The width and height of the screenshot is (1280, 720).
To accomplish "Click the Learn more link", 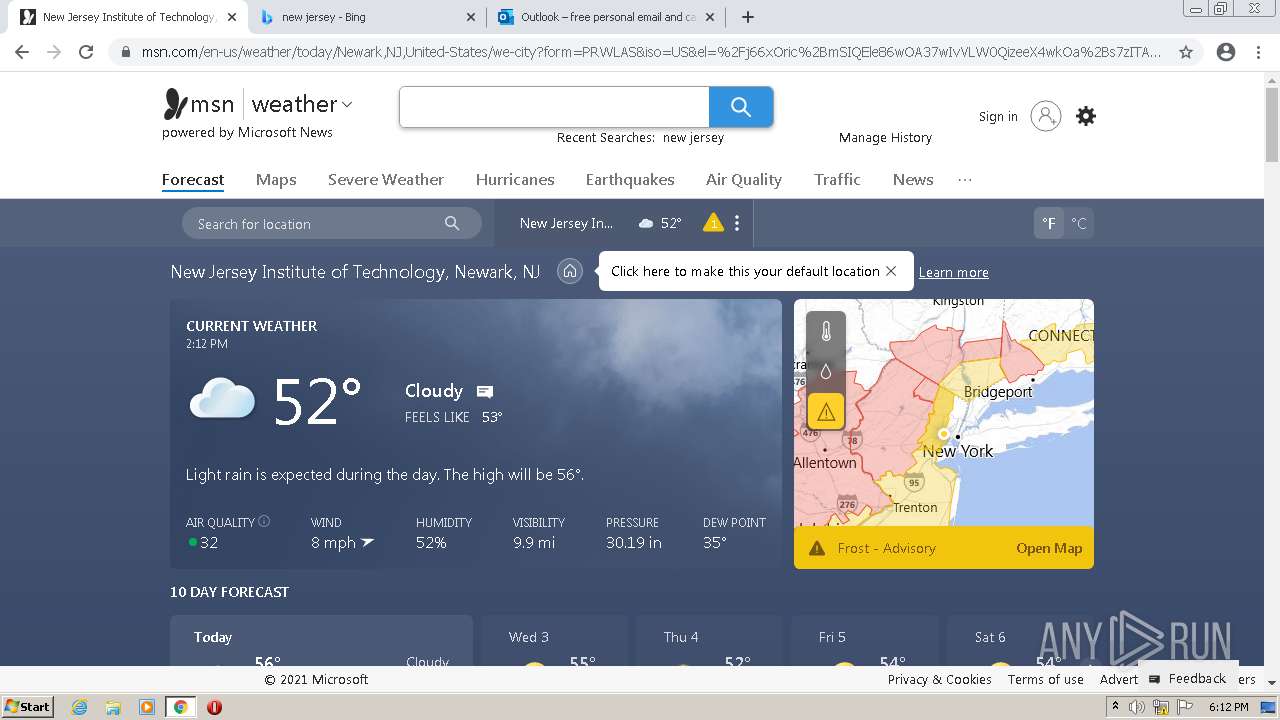I will (x=954, y=272).
